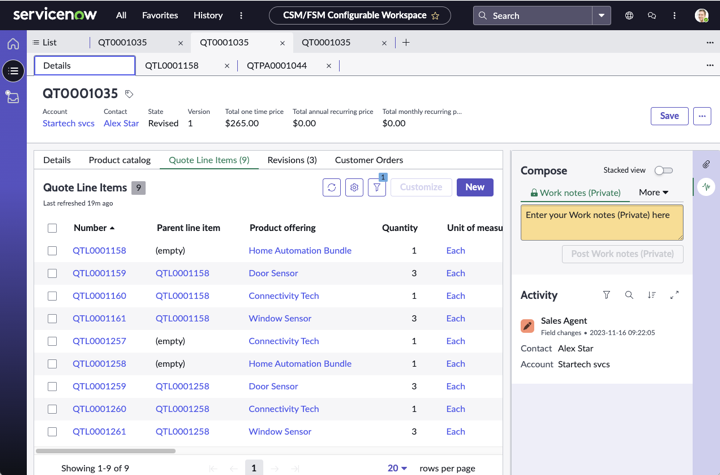Refresh the Quote Line Items list
The height and width of the screenshot is (475, 720).
coord(332,187)
